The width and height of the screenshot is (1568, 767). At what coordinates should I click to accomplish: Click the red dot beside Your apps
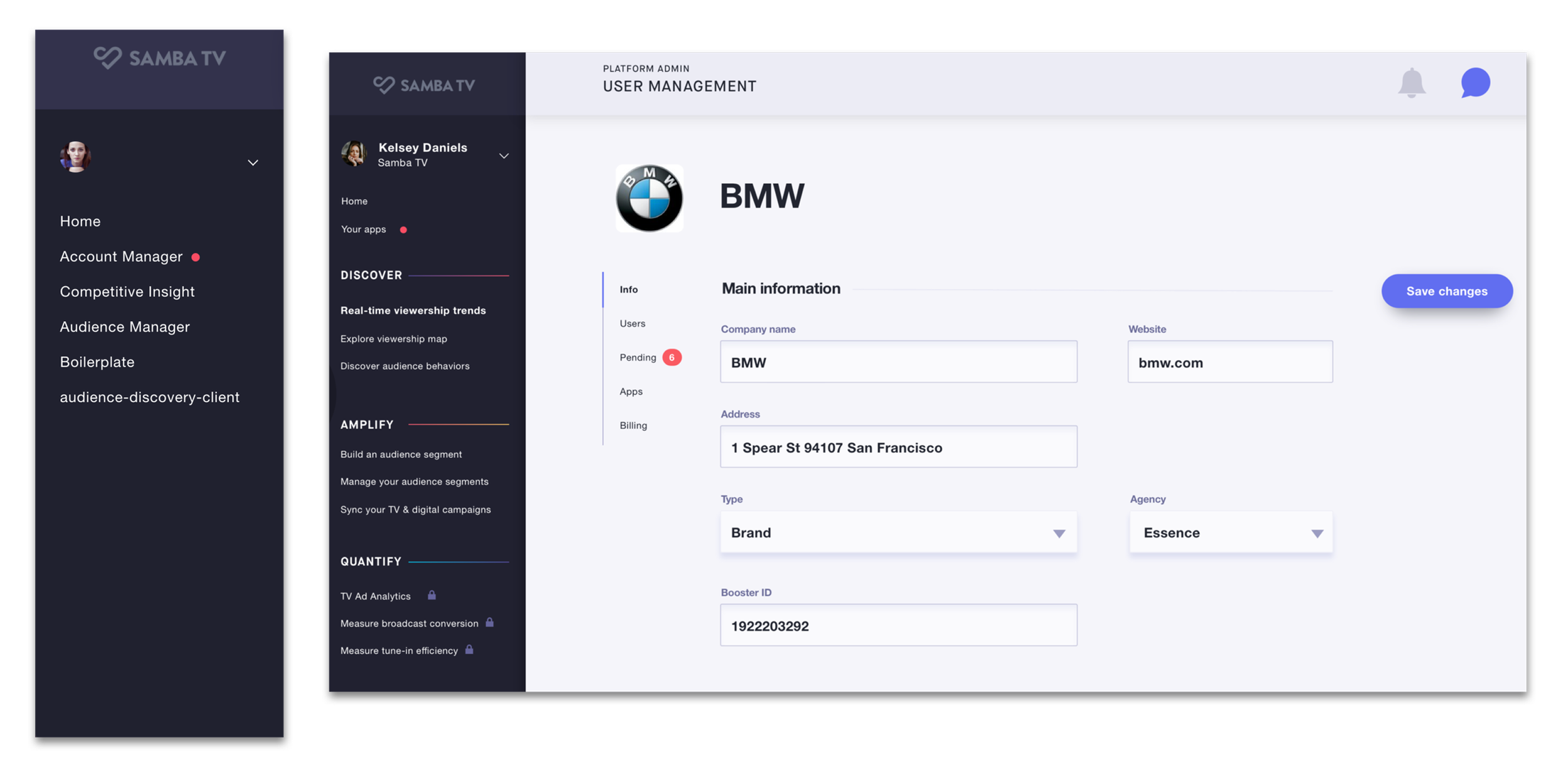point(403,230)
